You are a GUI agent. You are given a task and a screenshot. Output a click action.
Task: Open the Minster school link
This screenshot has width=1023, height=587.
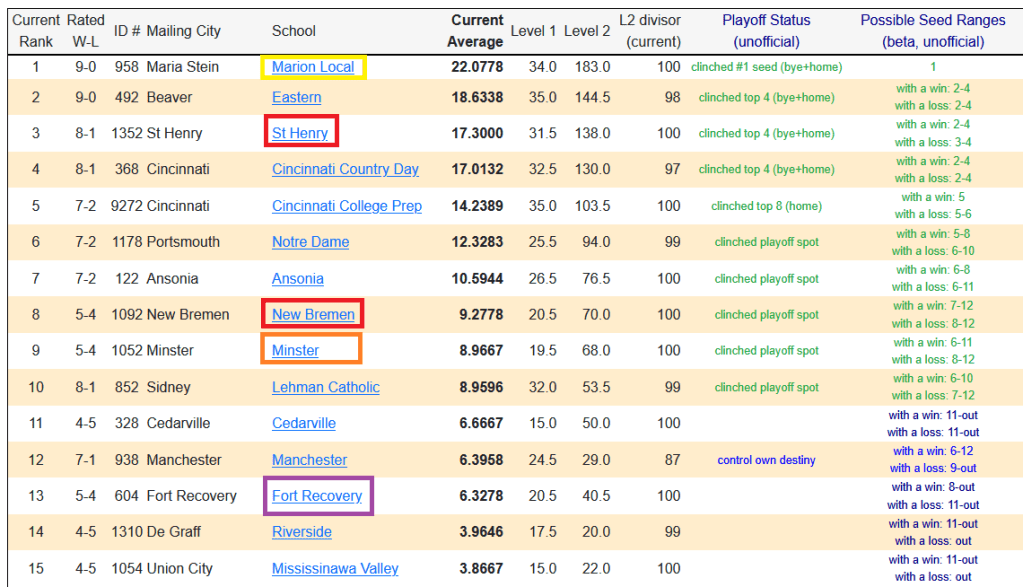click(295, 351)
